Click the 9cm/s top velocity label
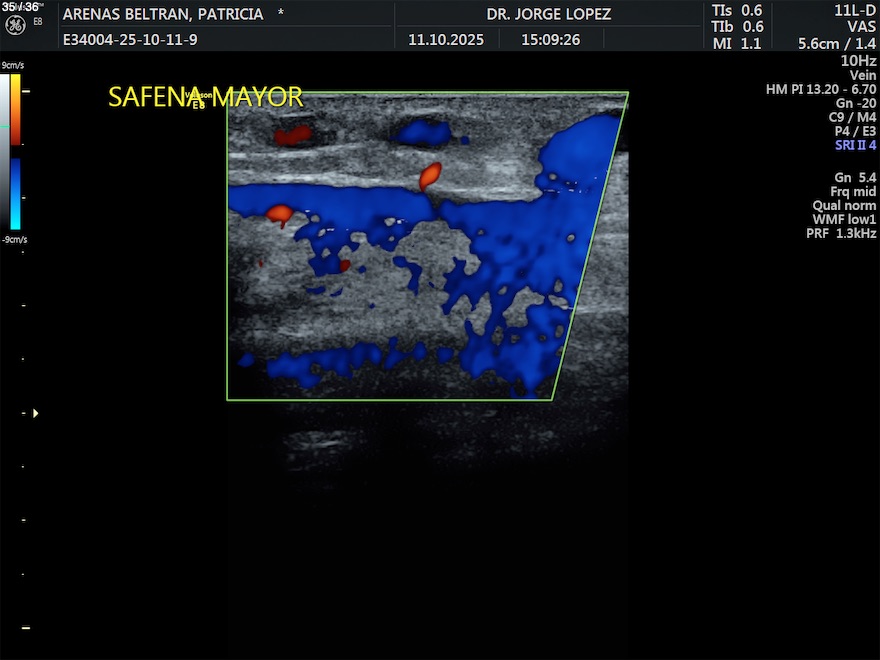The height and width of the screenshot is (660, 880). point(14,65)
